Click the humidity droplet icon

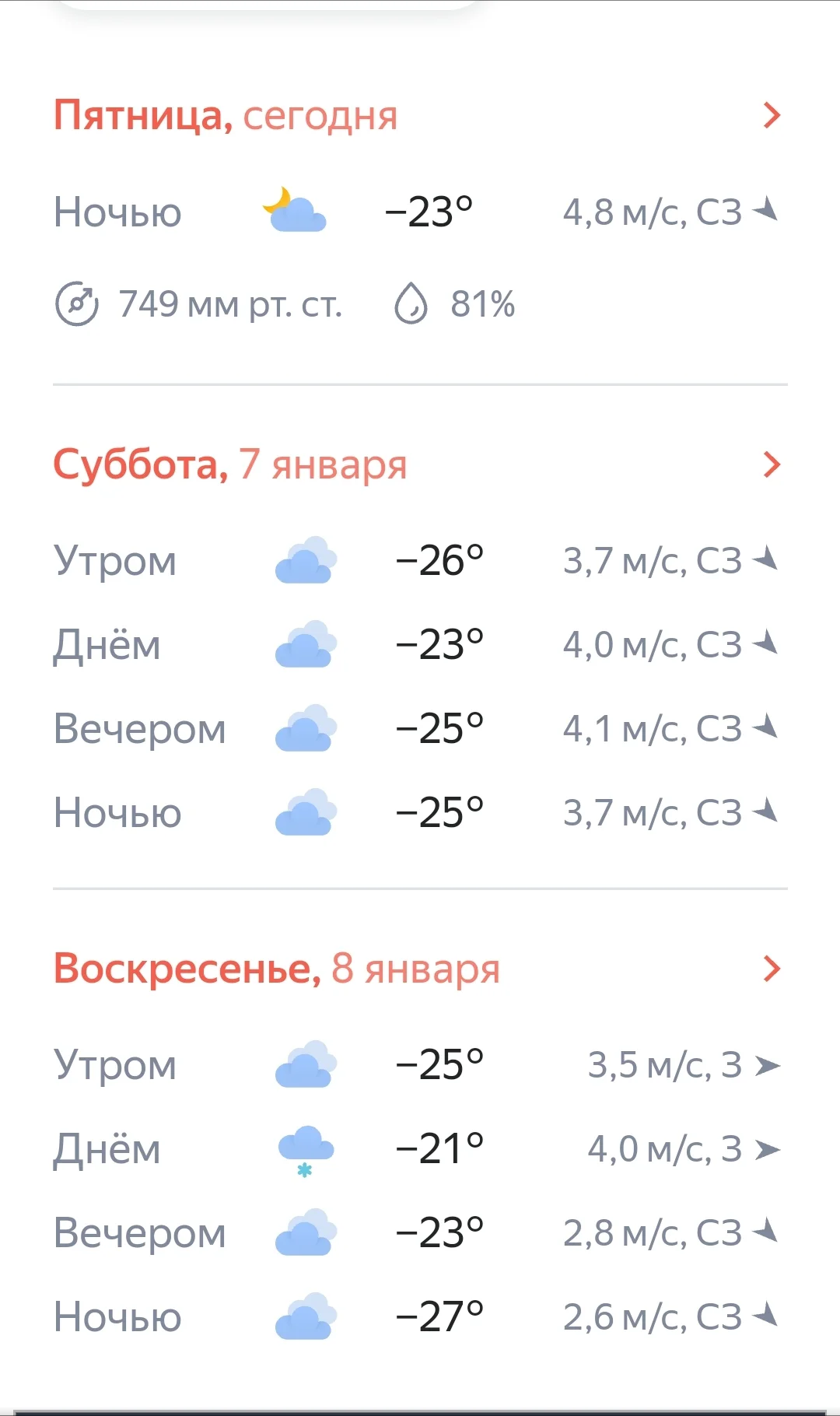click(x=411, y=303)
